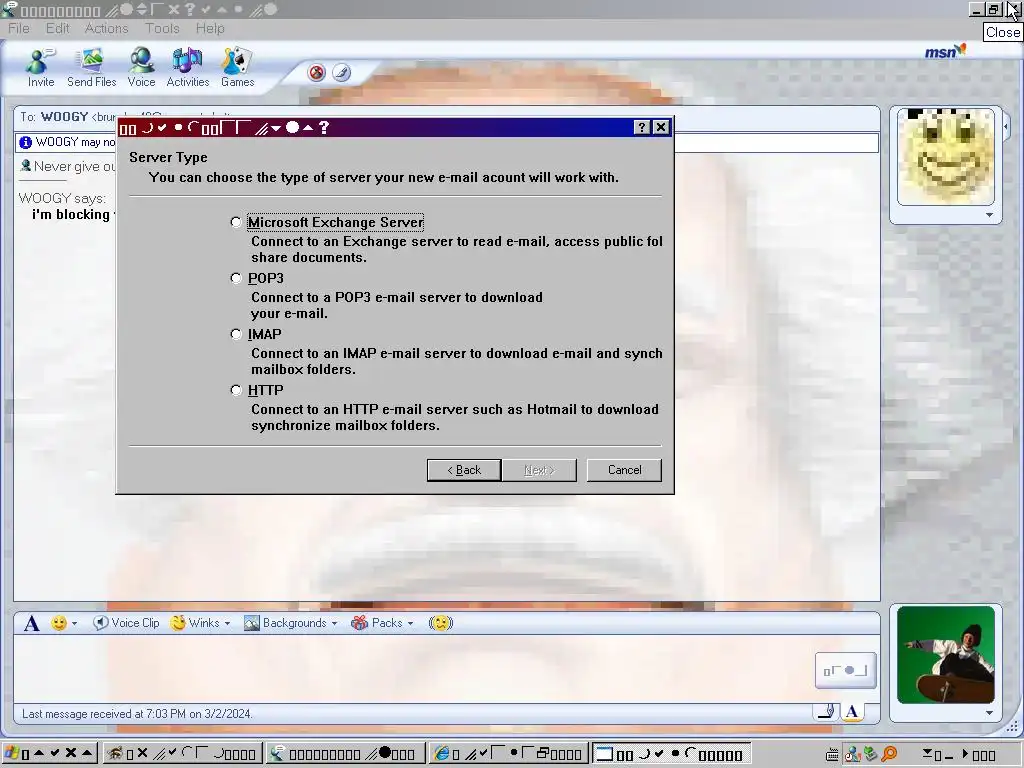Switch to handwriting input pen tab
Screen dimensions: 1024x768
tap(826, 711)
